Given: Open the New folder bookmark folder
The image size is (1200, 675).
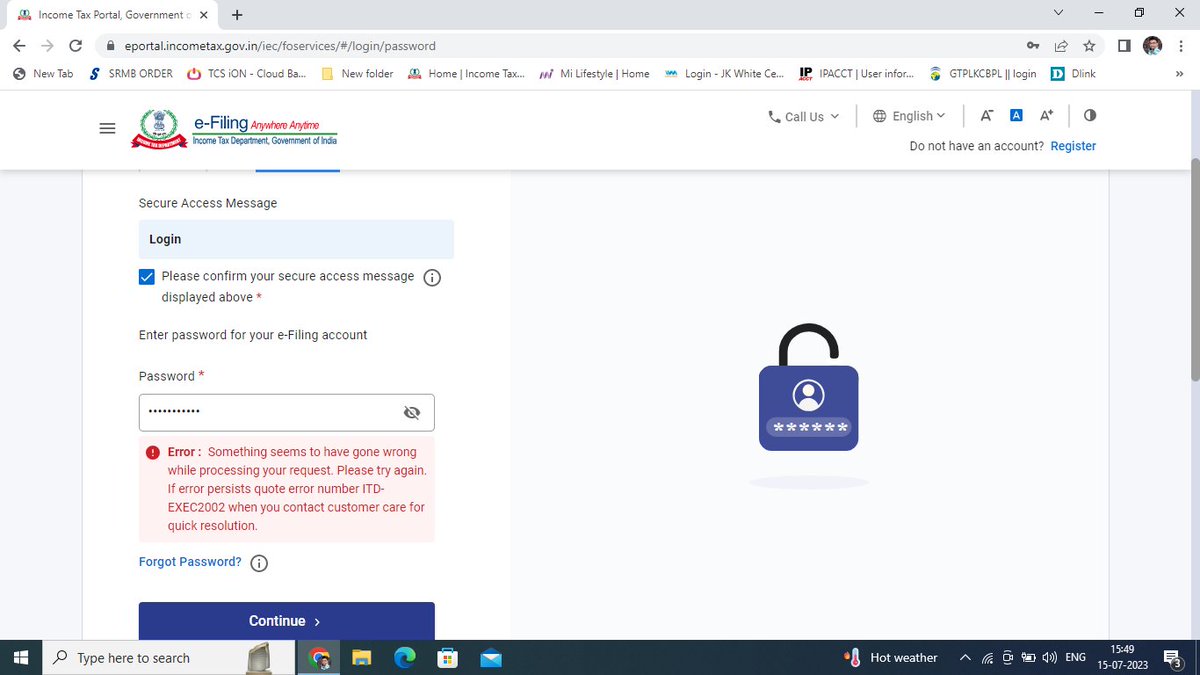Looking at the screenshot, I should click(x=357, y=74).
